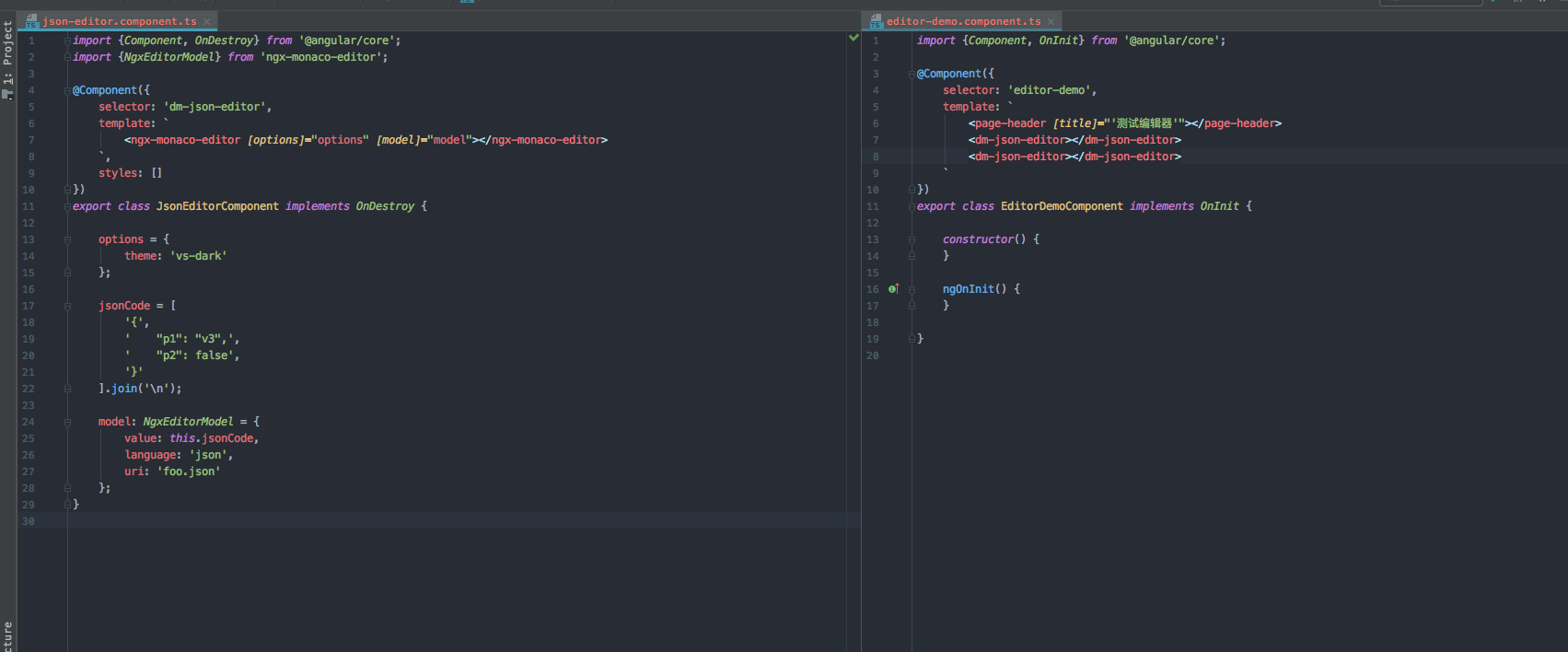Image resolution: width=1568 pixels, height=652 pixels.
Task: Click the 'vs-dark' theme string
Action: click(x=198, y=256)
